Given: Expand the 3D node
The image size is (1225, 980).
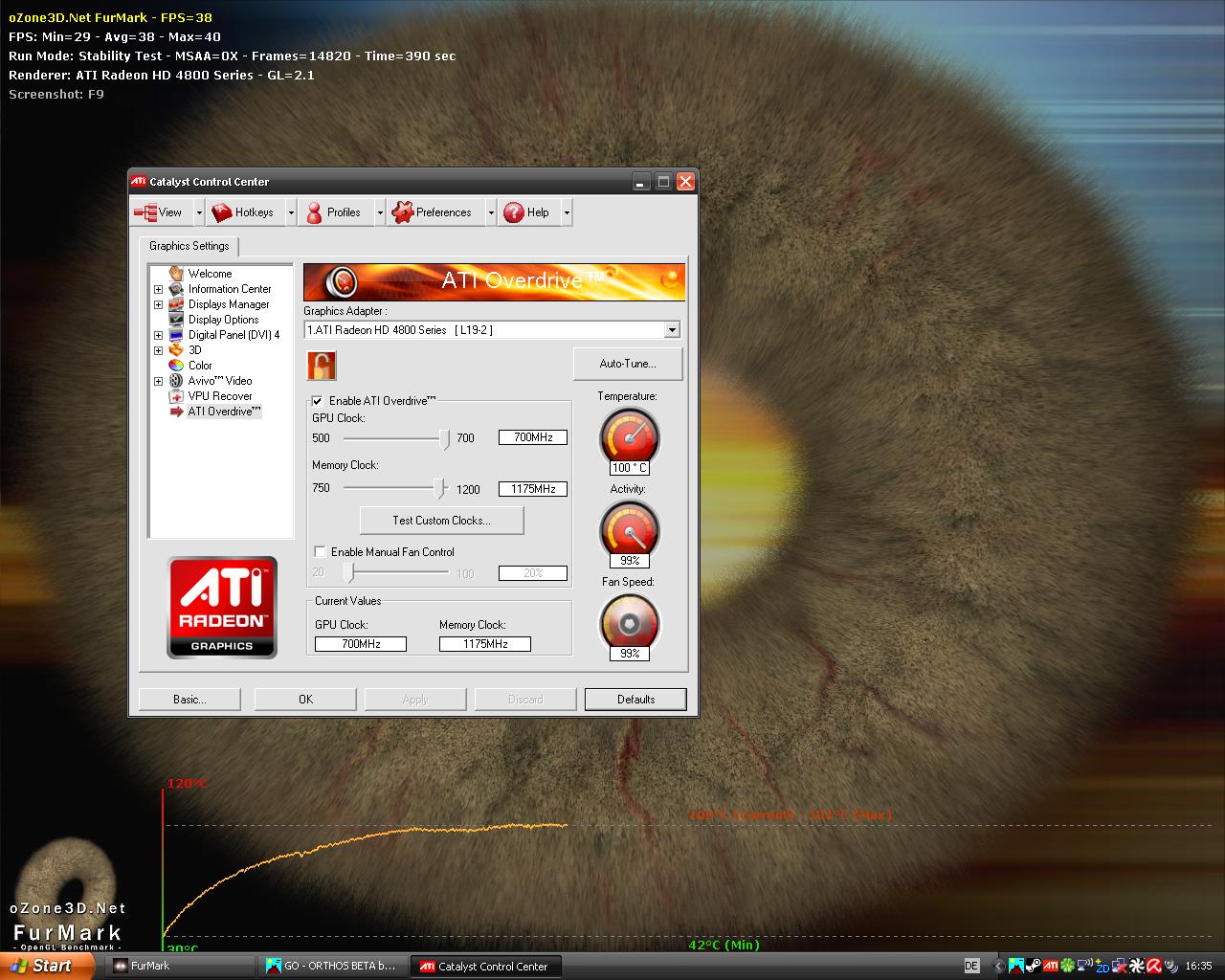Looking at the screenshot, I should coord(158,350).
